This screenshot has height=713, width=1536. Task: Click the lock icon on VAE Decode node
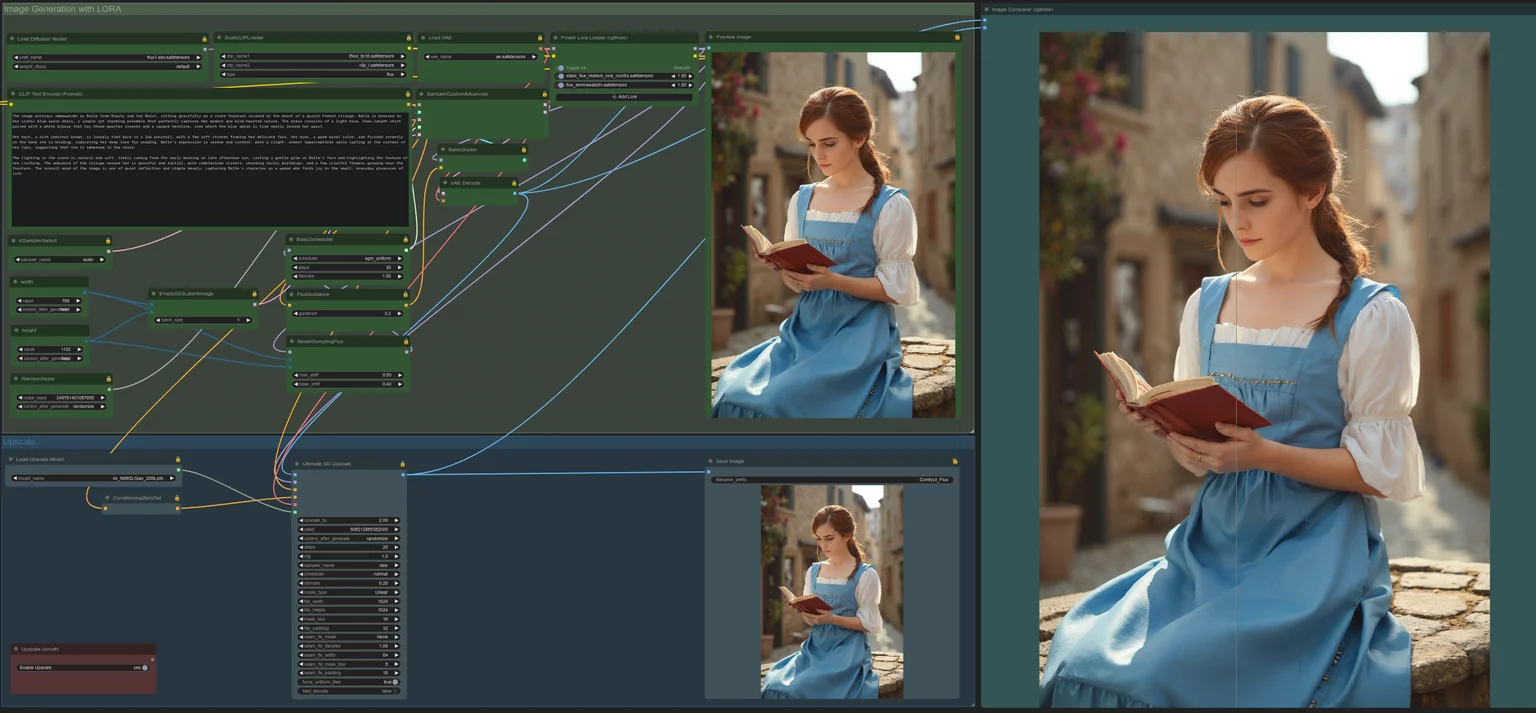(515, 183)
